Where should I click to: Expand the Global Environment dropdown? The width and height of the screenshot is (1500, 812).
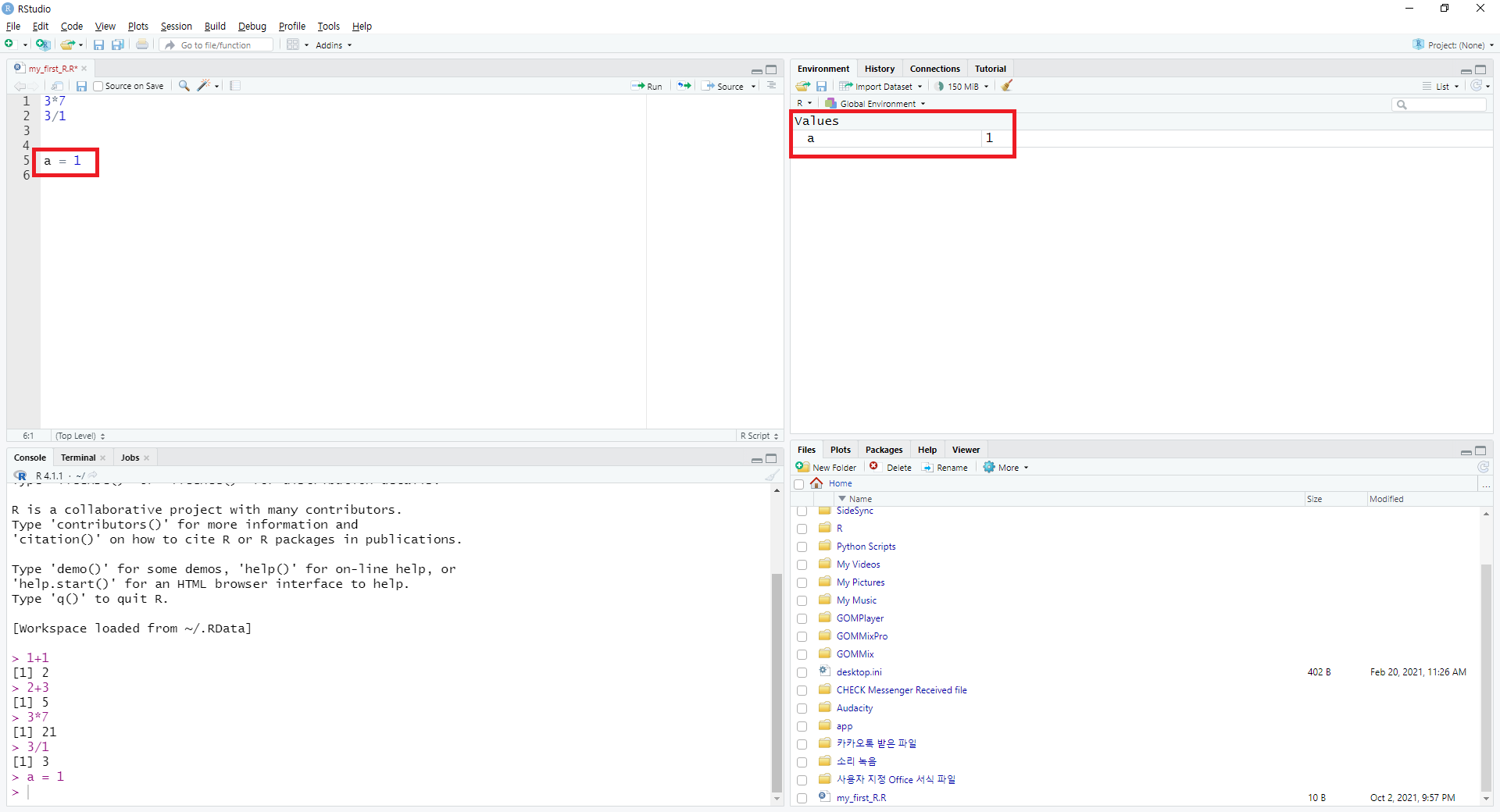876,104
